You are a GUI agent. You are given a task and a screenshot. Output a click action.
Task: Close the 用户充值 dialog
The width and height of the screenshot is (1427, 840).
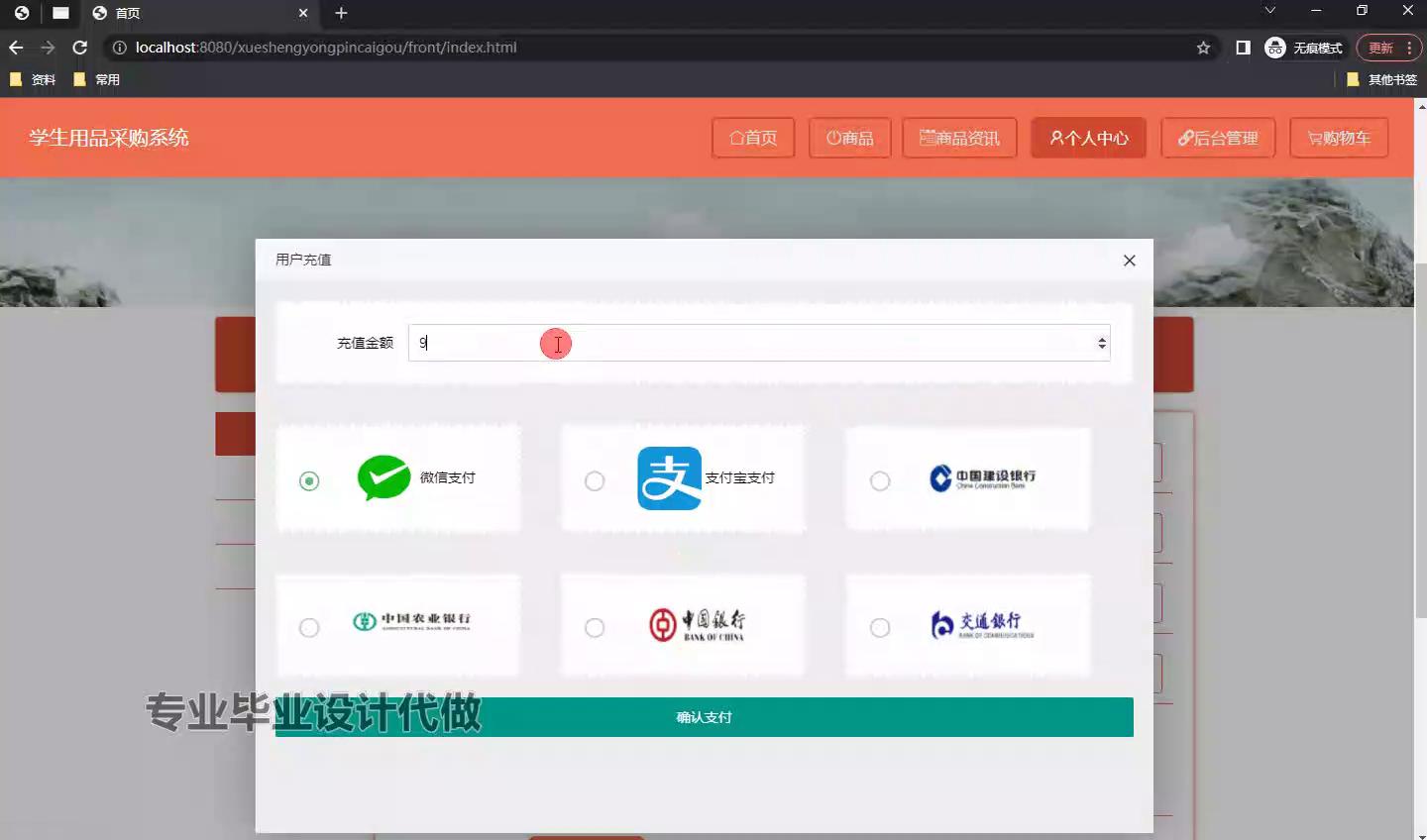(1129, 261)
